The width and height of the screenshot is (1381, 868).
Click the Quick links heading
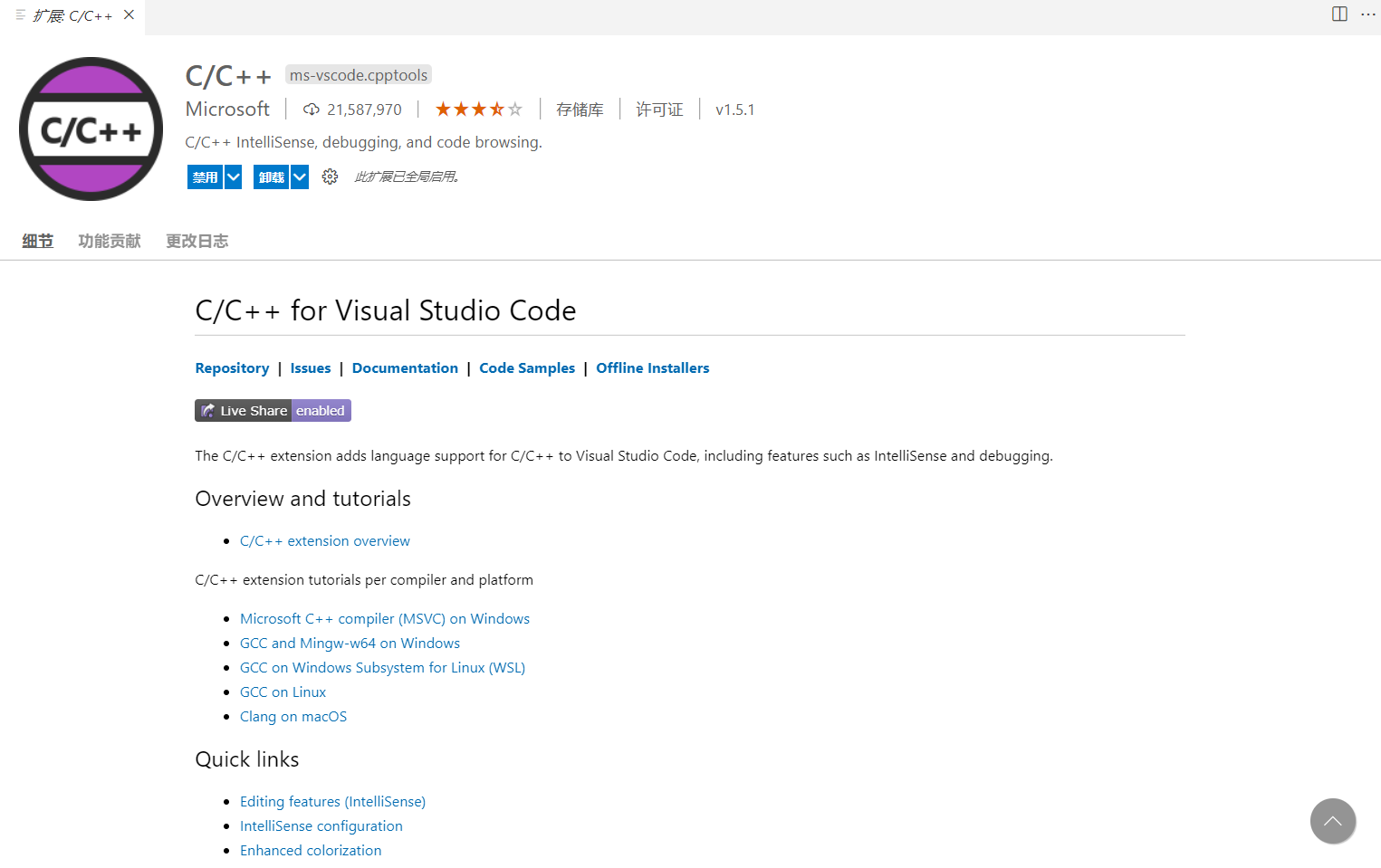[247, 759]
